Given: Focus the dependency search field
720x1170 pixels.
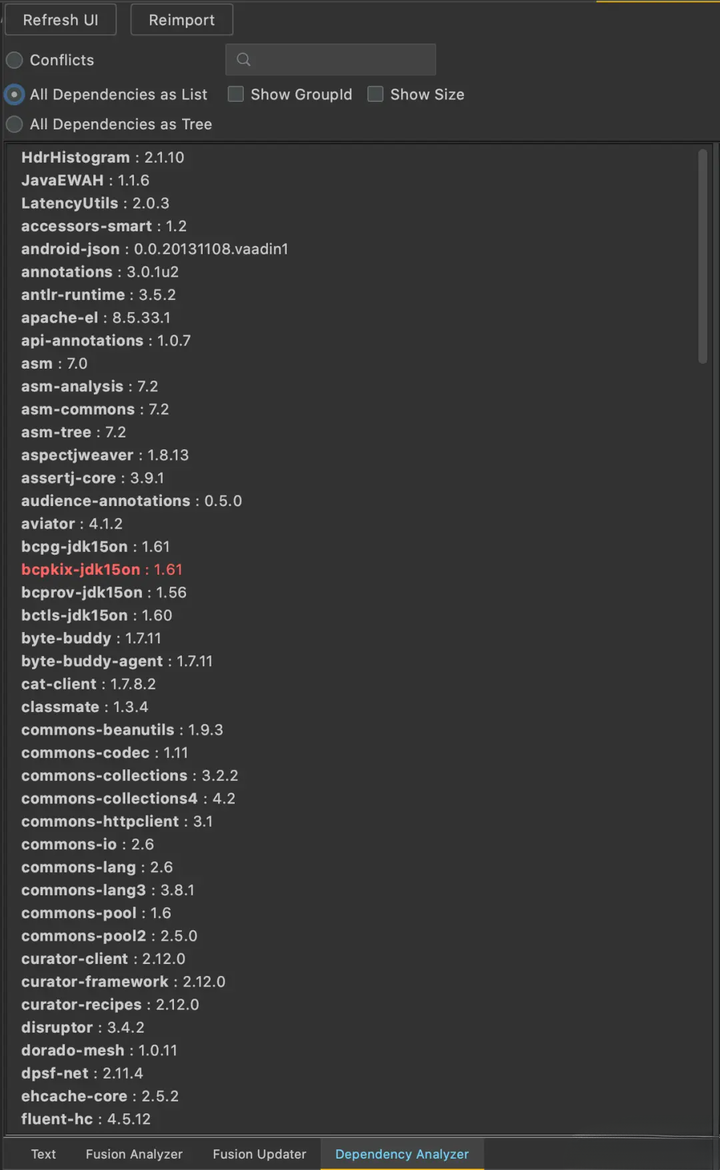Looking at the screenshot, I should (x=331, y=60).
